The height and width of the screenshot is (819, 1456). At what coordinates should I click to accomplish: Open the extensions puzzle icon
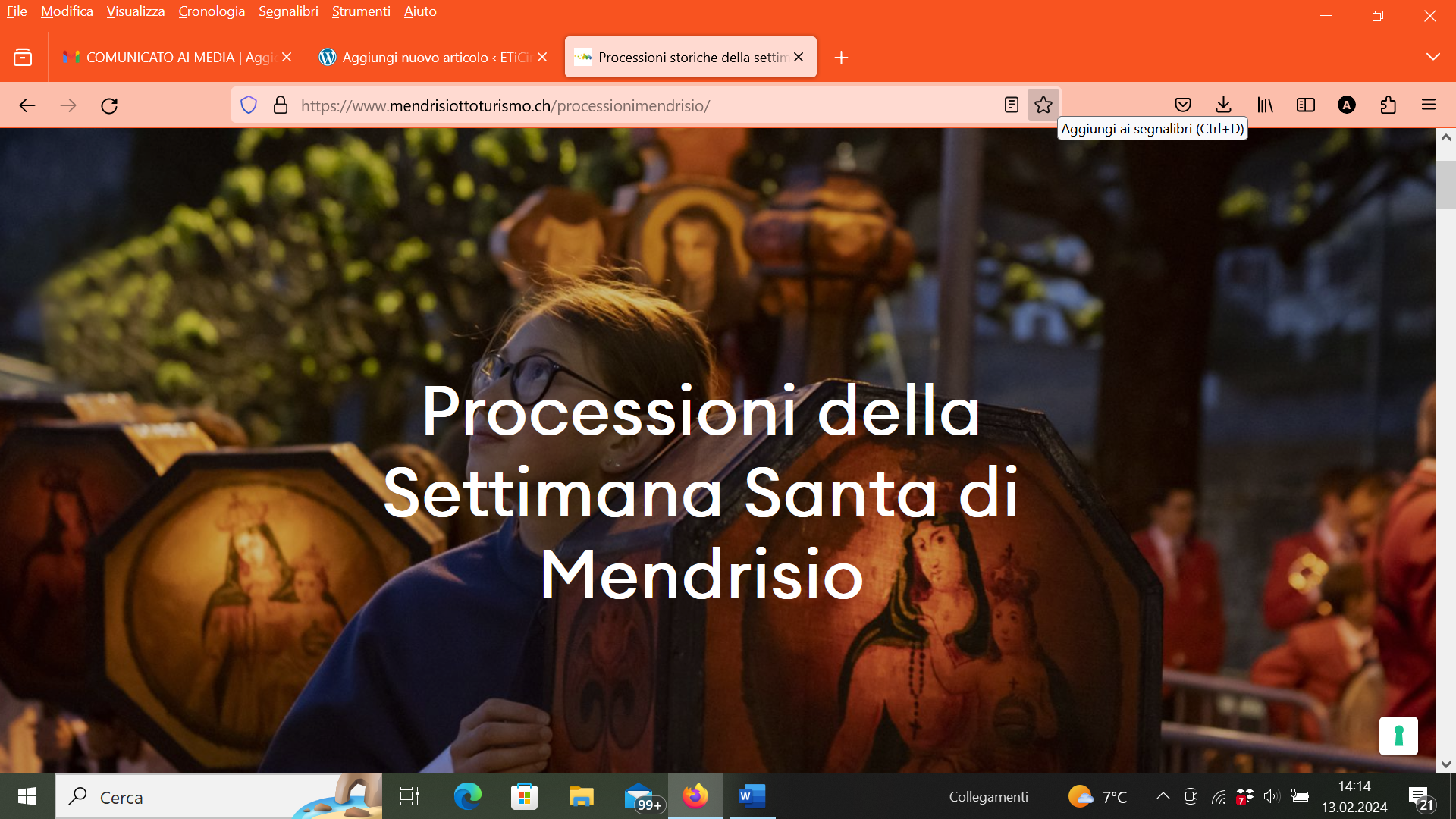[x=1388, y=105]
